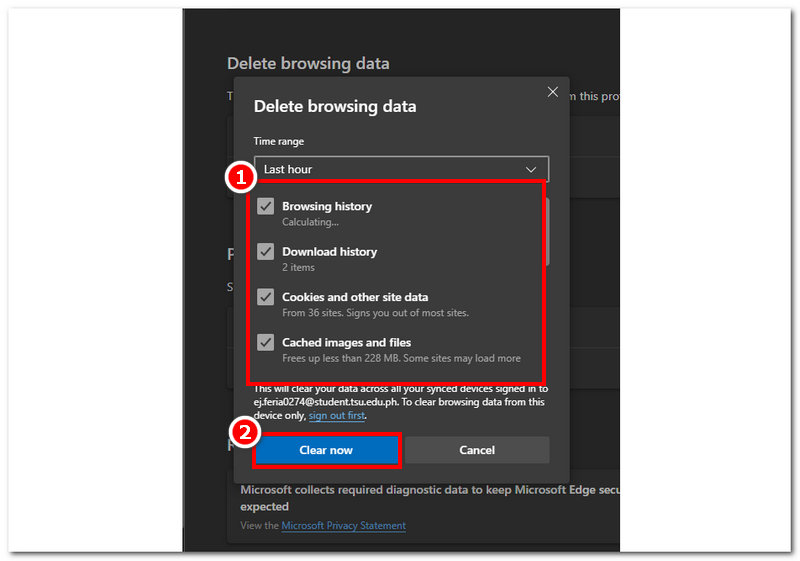Open the Last hour time range dropdown
The height and width of the screenshot is (561, 800).
(400, 170)
